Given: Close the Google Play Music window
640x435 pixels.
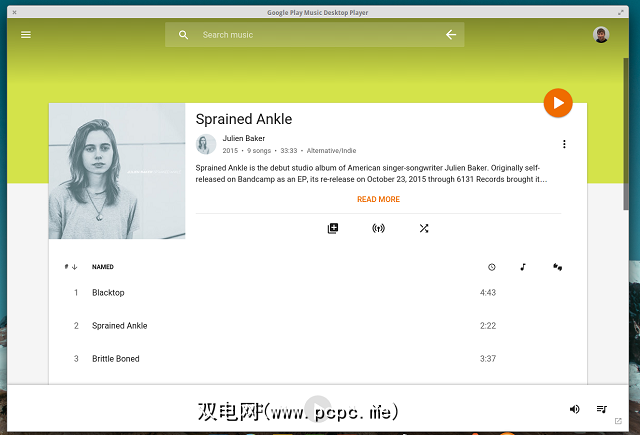Looking at the screenshot, I should (14, 12).
